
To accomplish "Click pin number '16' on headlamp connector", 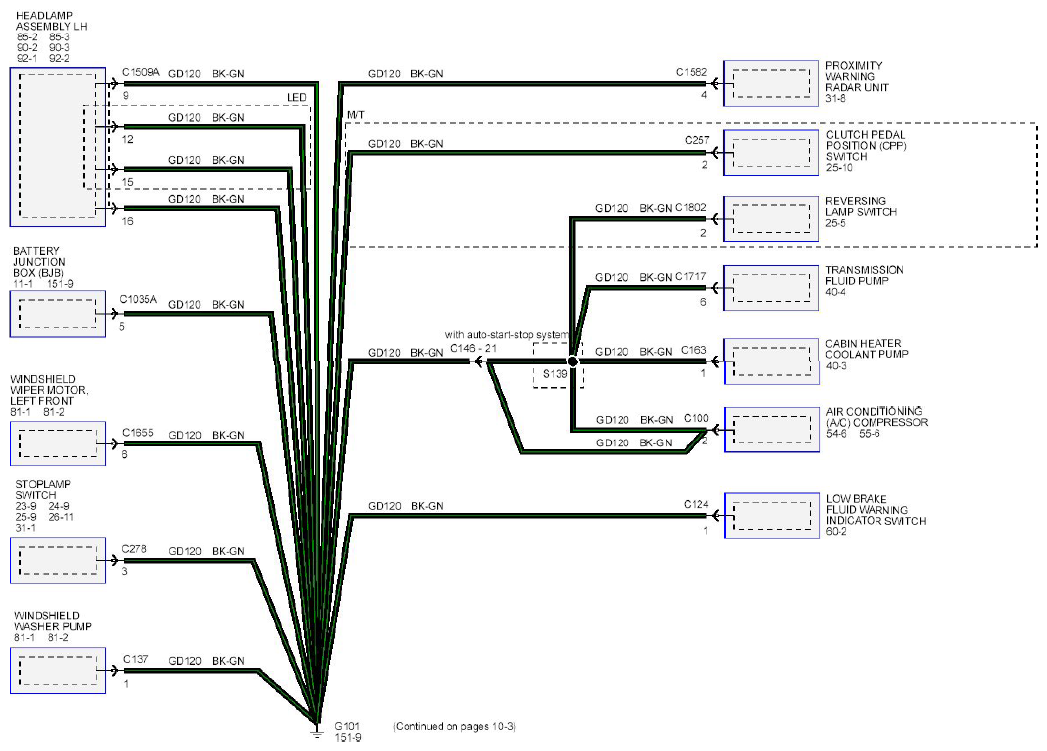I will pos(128,221).
